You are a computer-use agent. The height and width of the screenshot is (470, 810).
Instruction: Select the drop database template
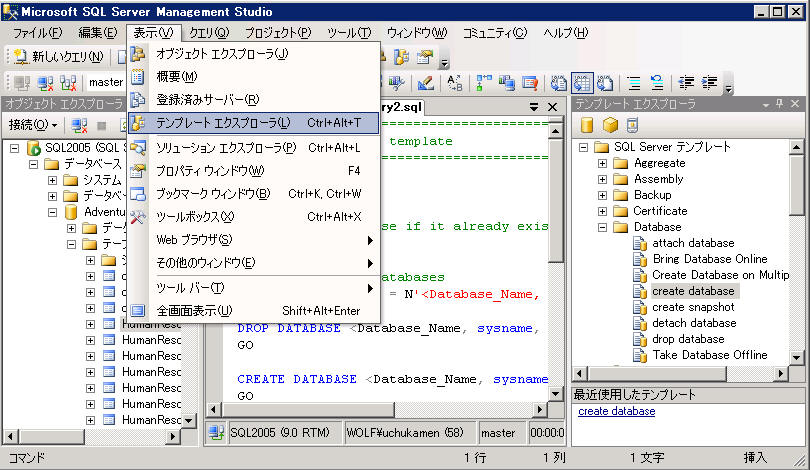coord(688,339)
